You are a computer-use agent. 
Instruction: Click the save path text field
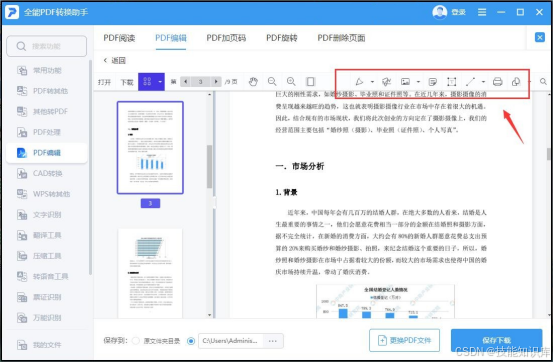[x=231, y=341]
